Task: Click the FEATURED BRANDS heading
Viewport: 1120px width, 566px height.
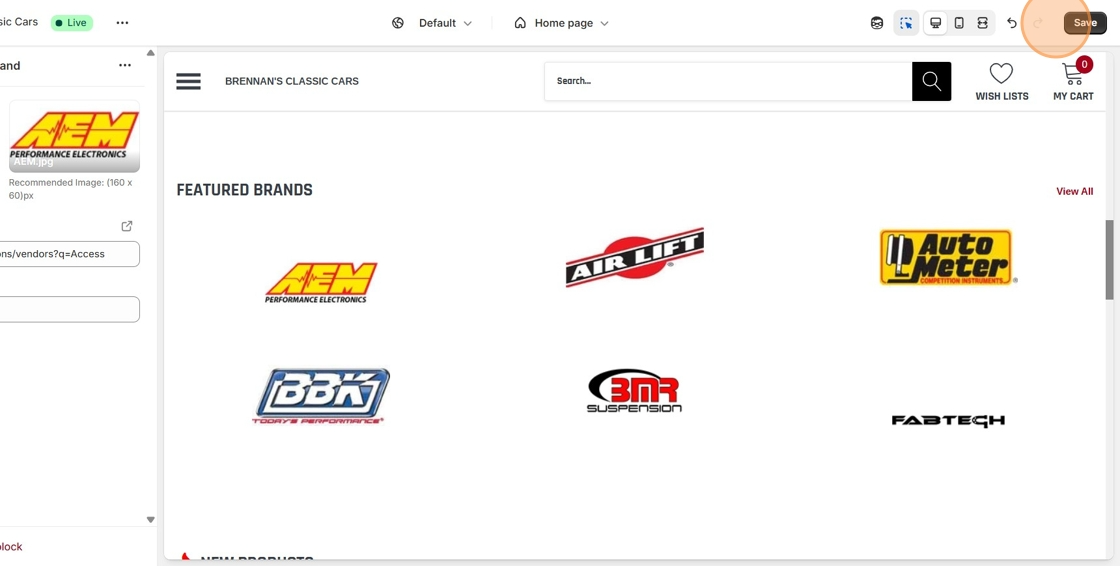Action: click(244, 190)
